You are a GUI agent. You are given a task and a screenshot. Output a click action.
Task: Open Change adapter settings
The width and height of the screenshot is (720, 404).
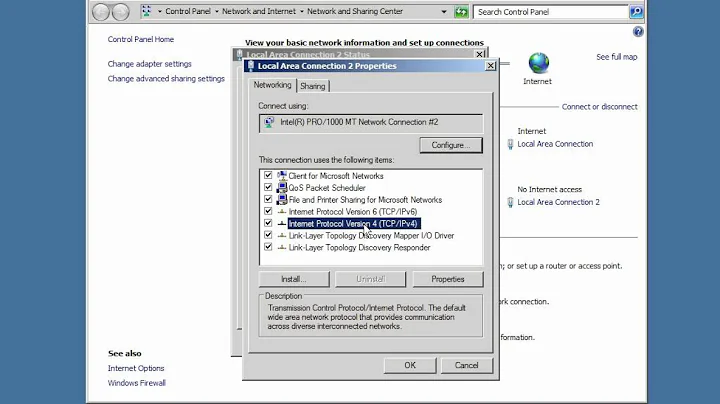pos(150,64)
